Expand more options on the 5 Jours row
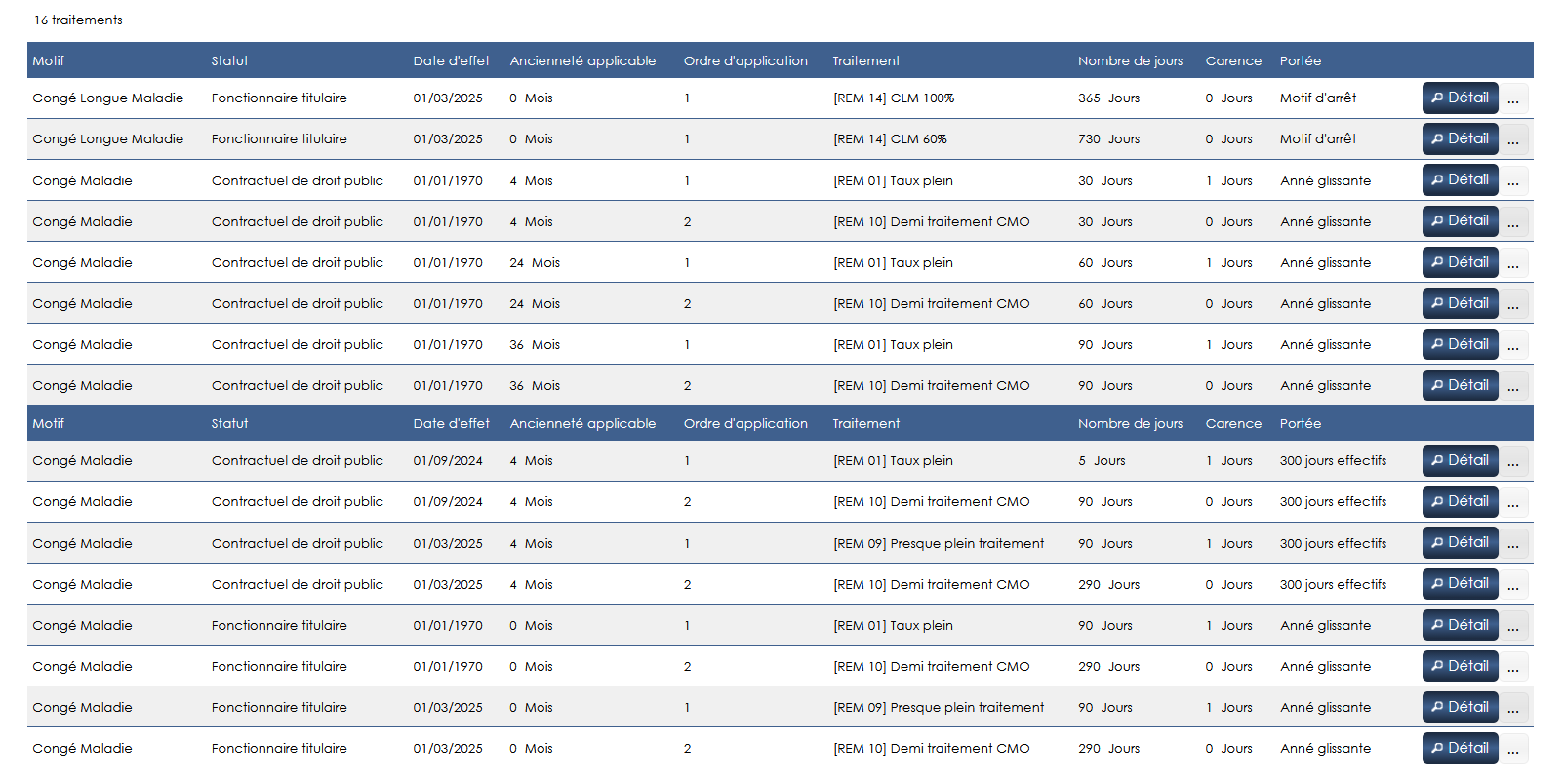Image resolution: width=1564 pixels, height=784 pixels. click(x=1513, y=462)
